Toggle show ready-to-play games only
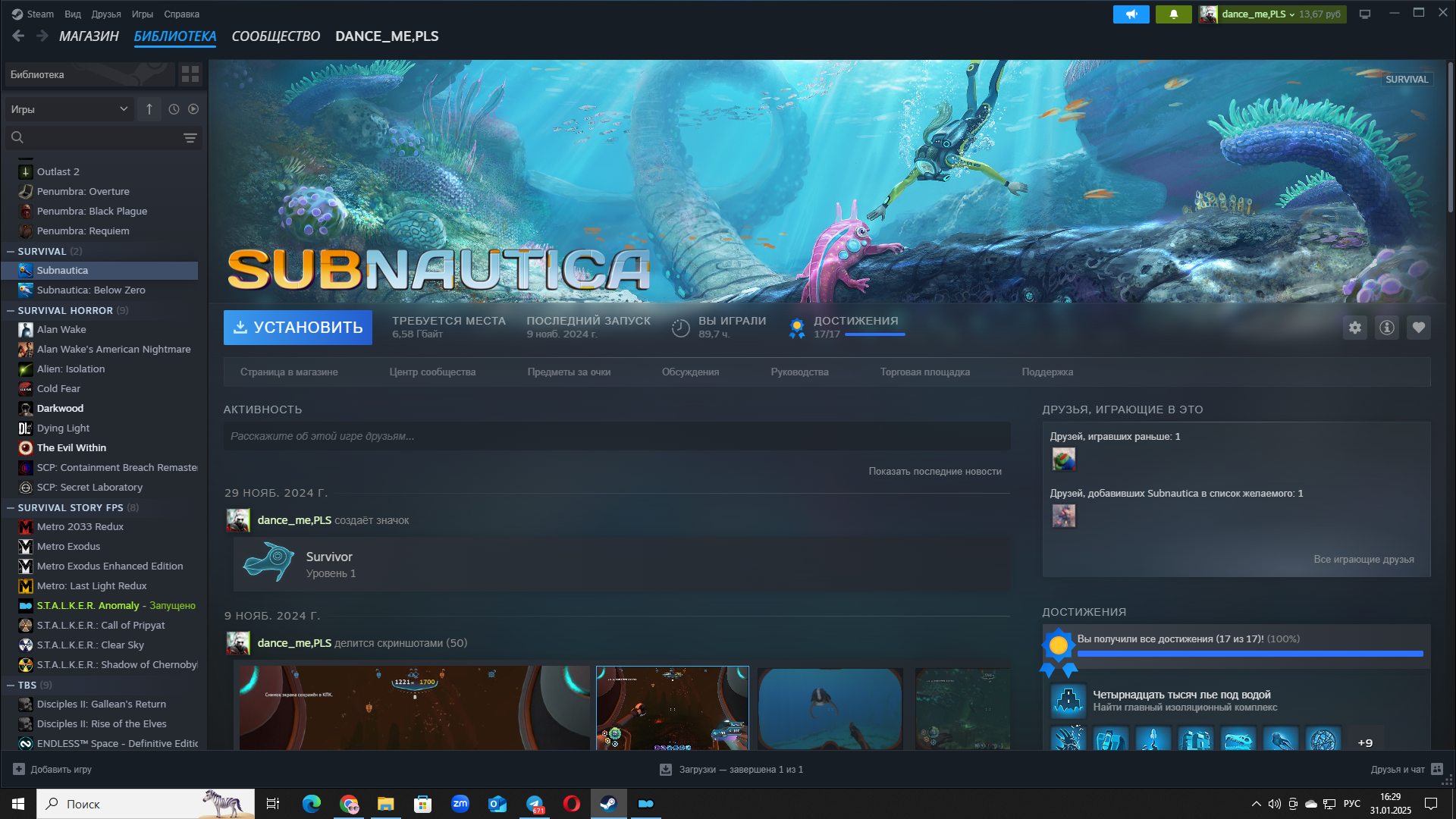This screenshot has height=819, width=1456. [x=193, y=109]
